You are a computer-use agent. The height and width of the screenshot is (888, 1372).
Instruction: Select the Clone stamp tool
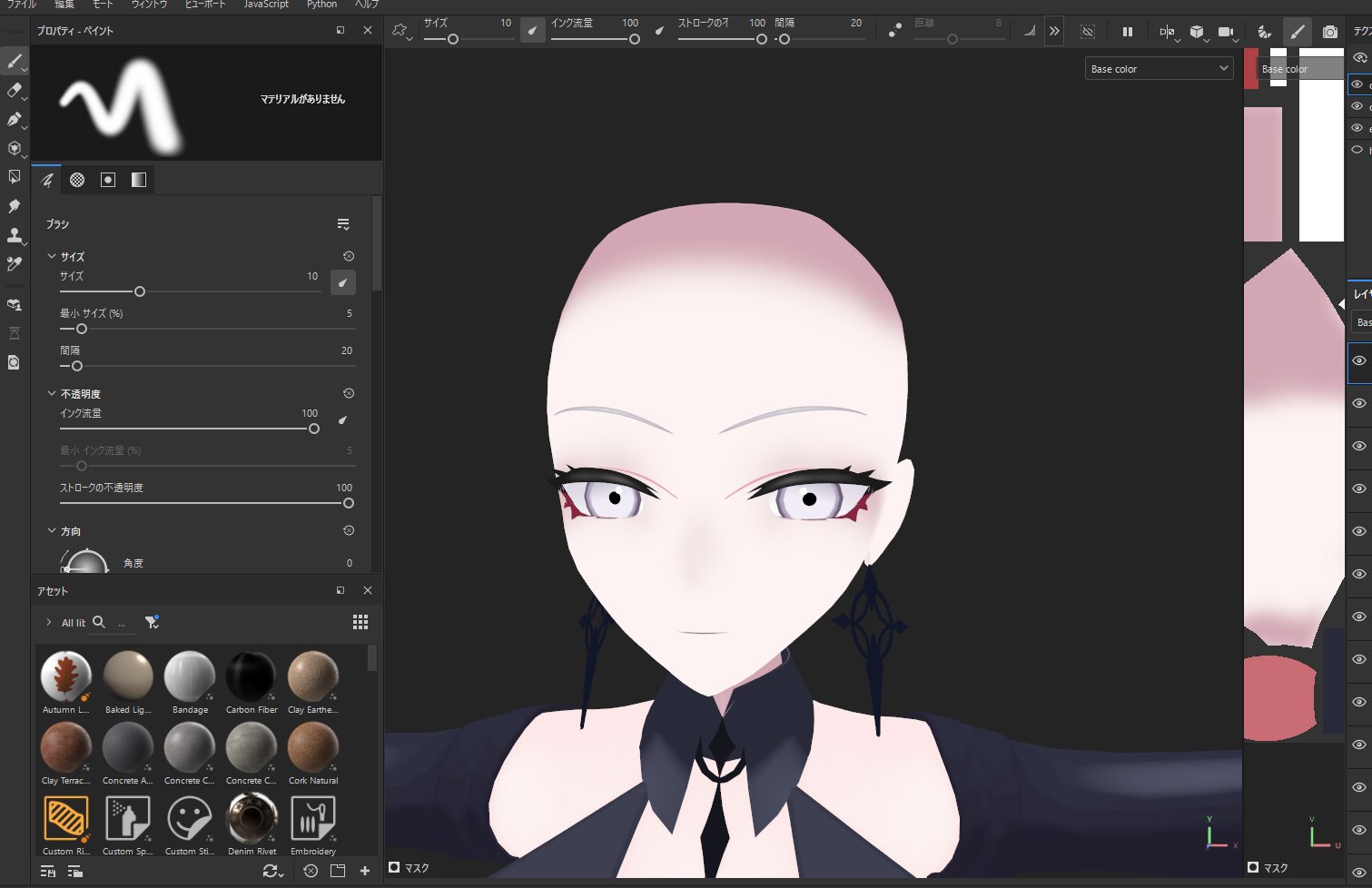point(15,235)
